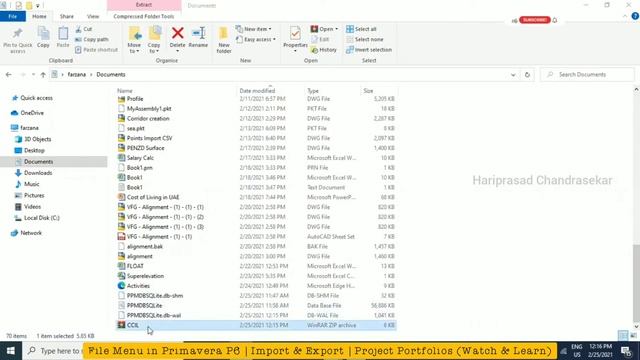The height and width of the screenshot is (360, 640).
Task: Switch to Details view icon
Action: (x=623, y=336)
